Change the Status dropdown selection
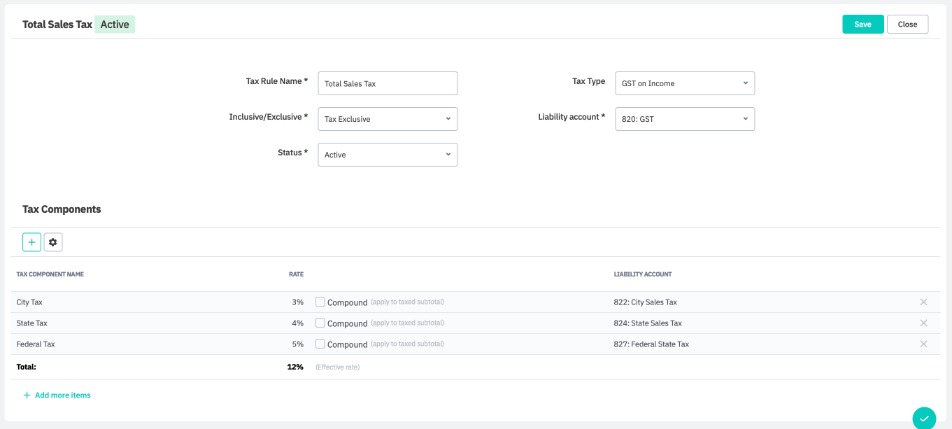The width and height of the screenshot is (952, 429). [387, 155]
